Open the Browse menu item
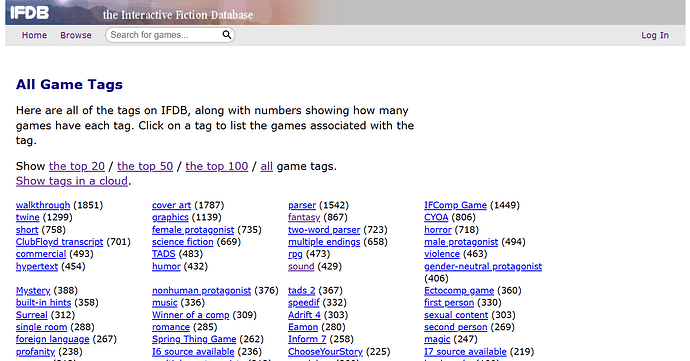This screenshot has width=690, height=361. click(x=76, y=35)
